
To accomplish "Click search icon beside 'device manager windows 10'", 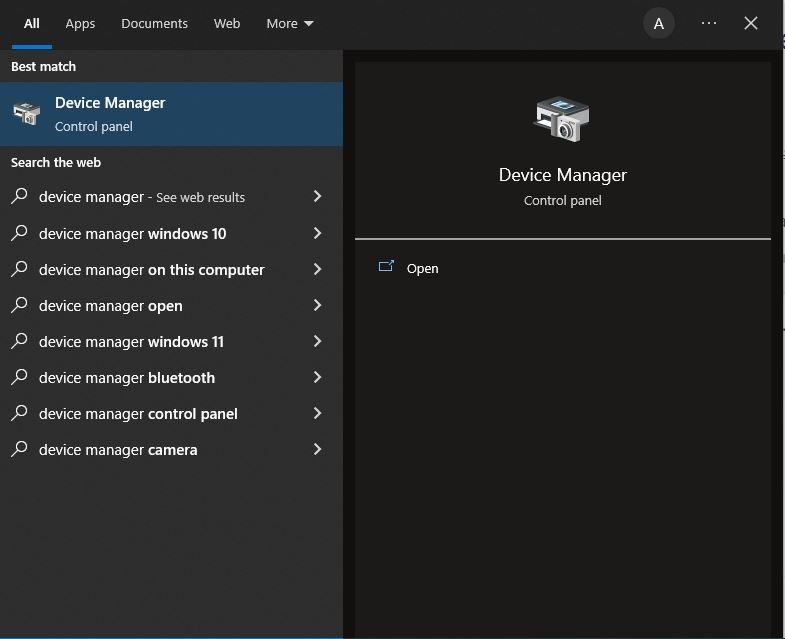I will 19,233.
